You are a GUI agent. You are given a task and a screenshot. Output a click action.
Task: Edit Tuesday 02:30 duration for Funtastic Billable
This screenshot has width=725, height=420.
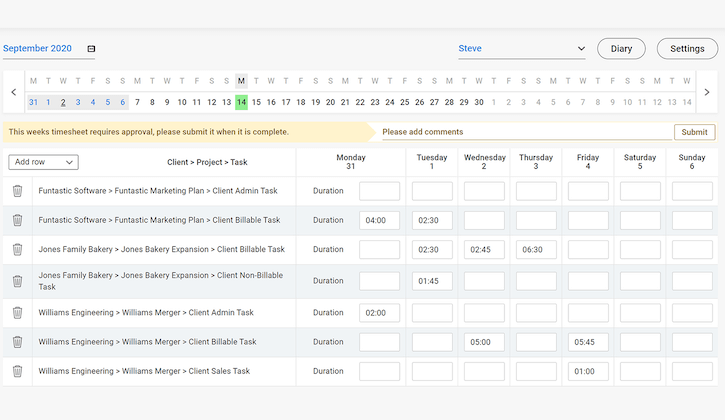tap(432, 220)
